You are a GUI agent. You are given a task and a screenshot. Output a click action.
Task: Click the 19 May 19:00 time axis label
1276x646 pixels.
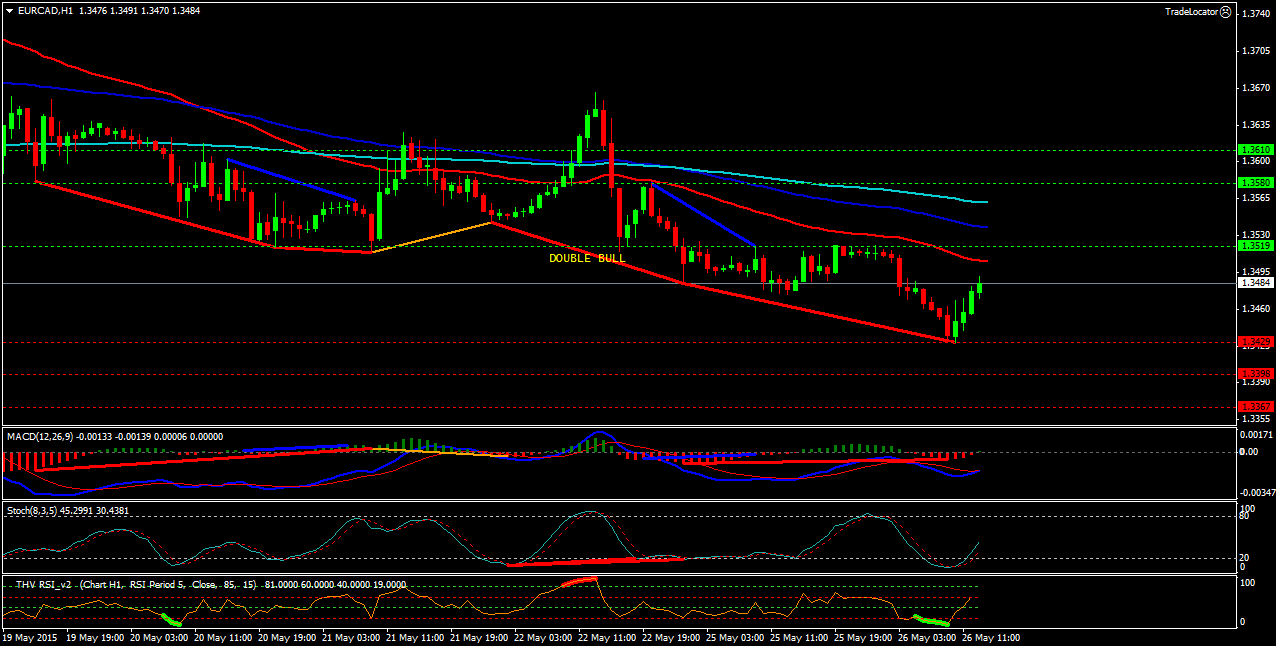[x=96, y=637]
